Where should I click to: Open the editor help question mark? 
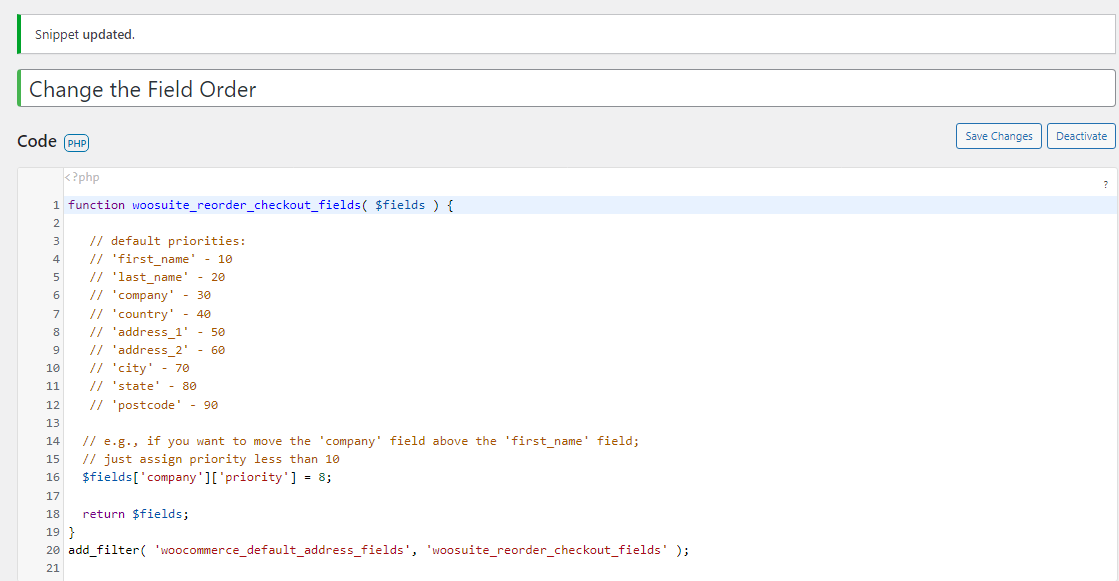click(x=1105, y=185)
